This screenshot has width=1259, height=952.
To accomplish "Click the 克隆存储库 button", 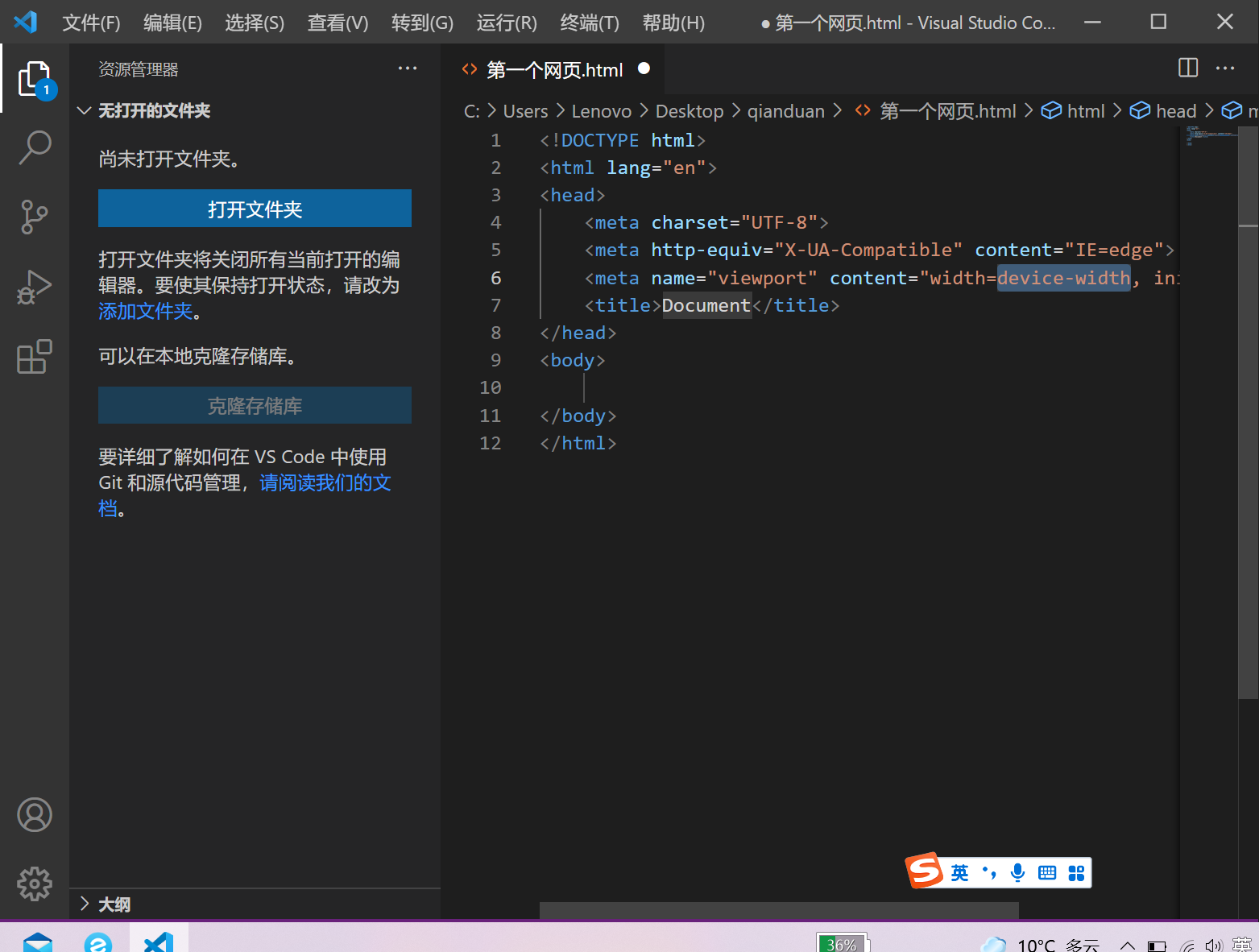I will tap(255, 405).
